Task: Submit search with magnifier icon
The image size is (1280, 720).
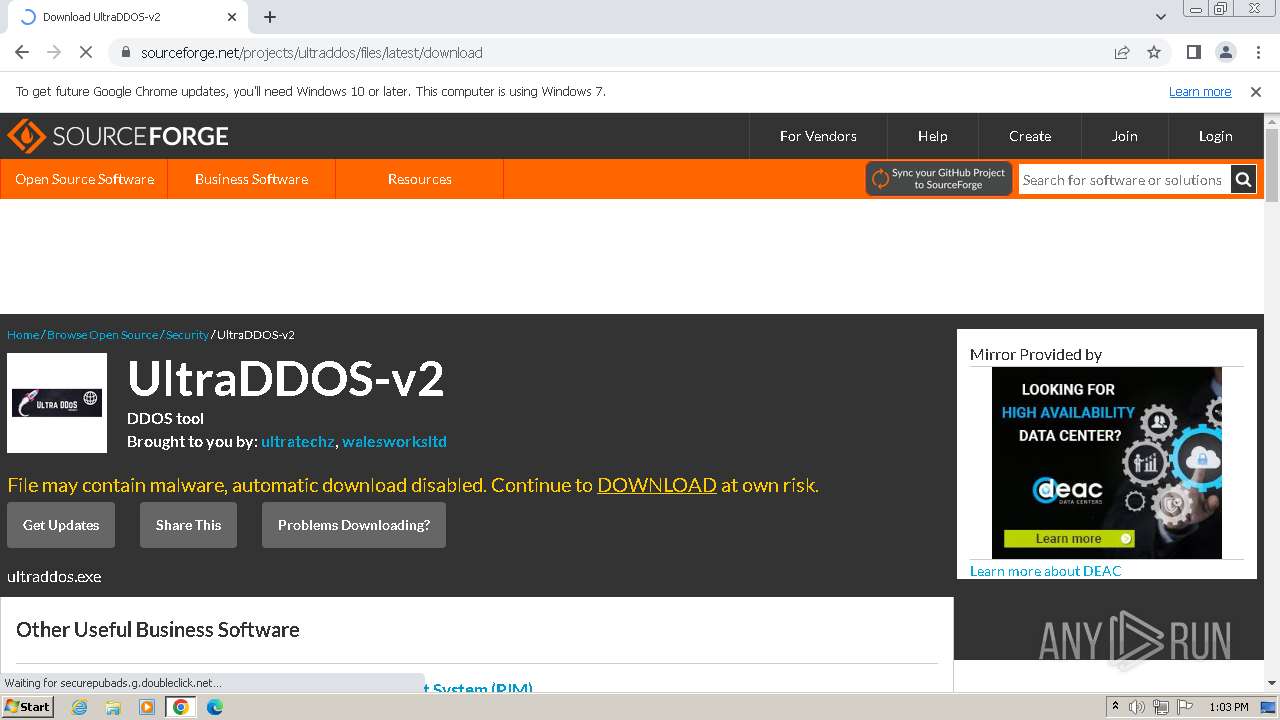Action: [x=1243, y=180]
